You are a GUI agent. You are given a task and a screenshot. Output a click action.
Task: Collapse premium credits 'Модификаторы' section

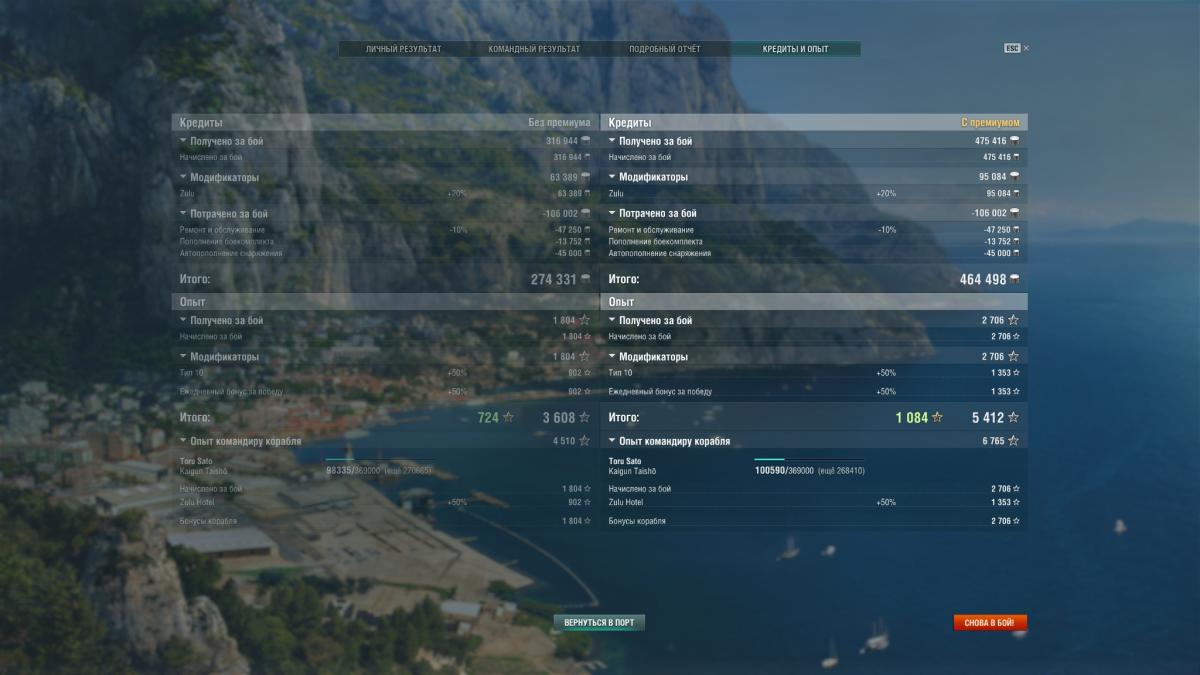612,177
